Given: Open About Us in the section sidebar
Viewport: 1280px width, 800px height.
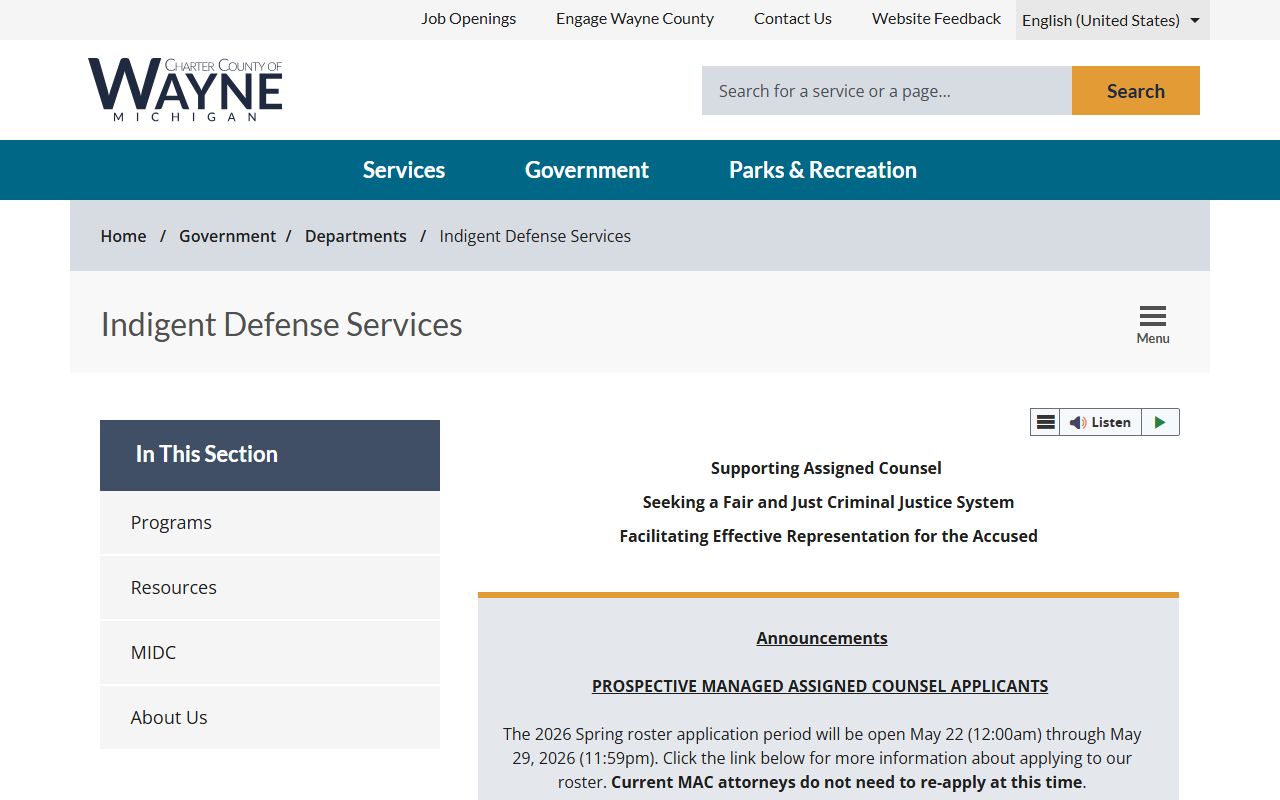Looking at the screenshot, I should coord(270,718).
